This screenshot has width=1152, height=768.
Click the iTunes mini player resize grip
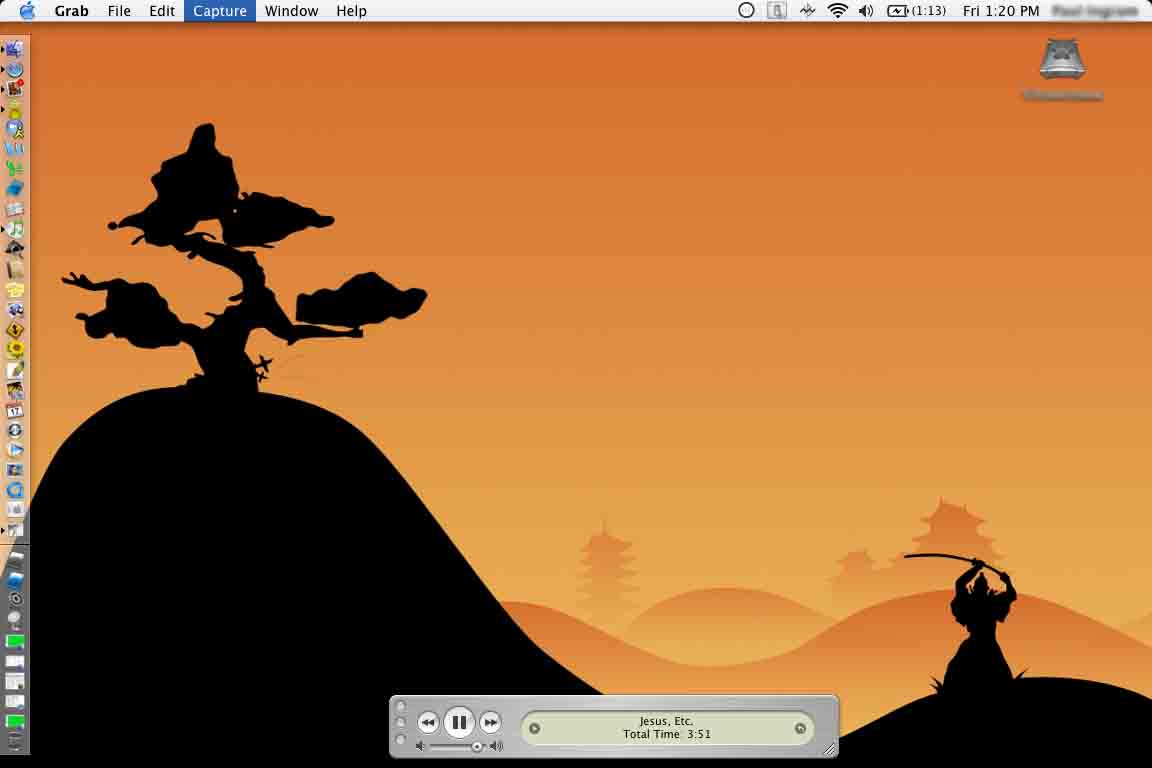tap(829, 749)
